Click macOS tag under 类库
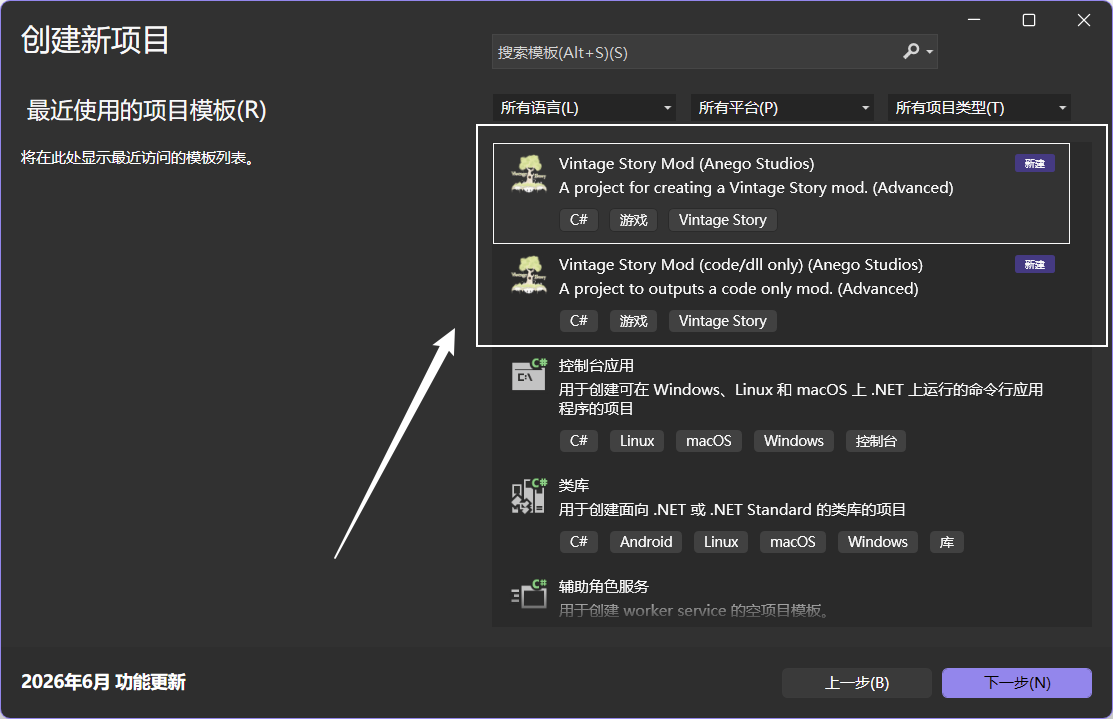The width and height of the screenshot is (1113, 719). [793, 542]
